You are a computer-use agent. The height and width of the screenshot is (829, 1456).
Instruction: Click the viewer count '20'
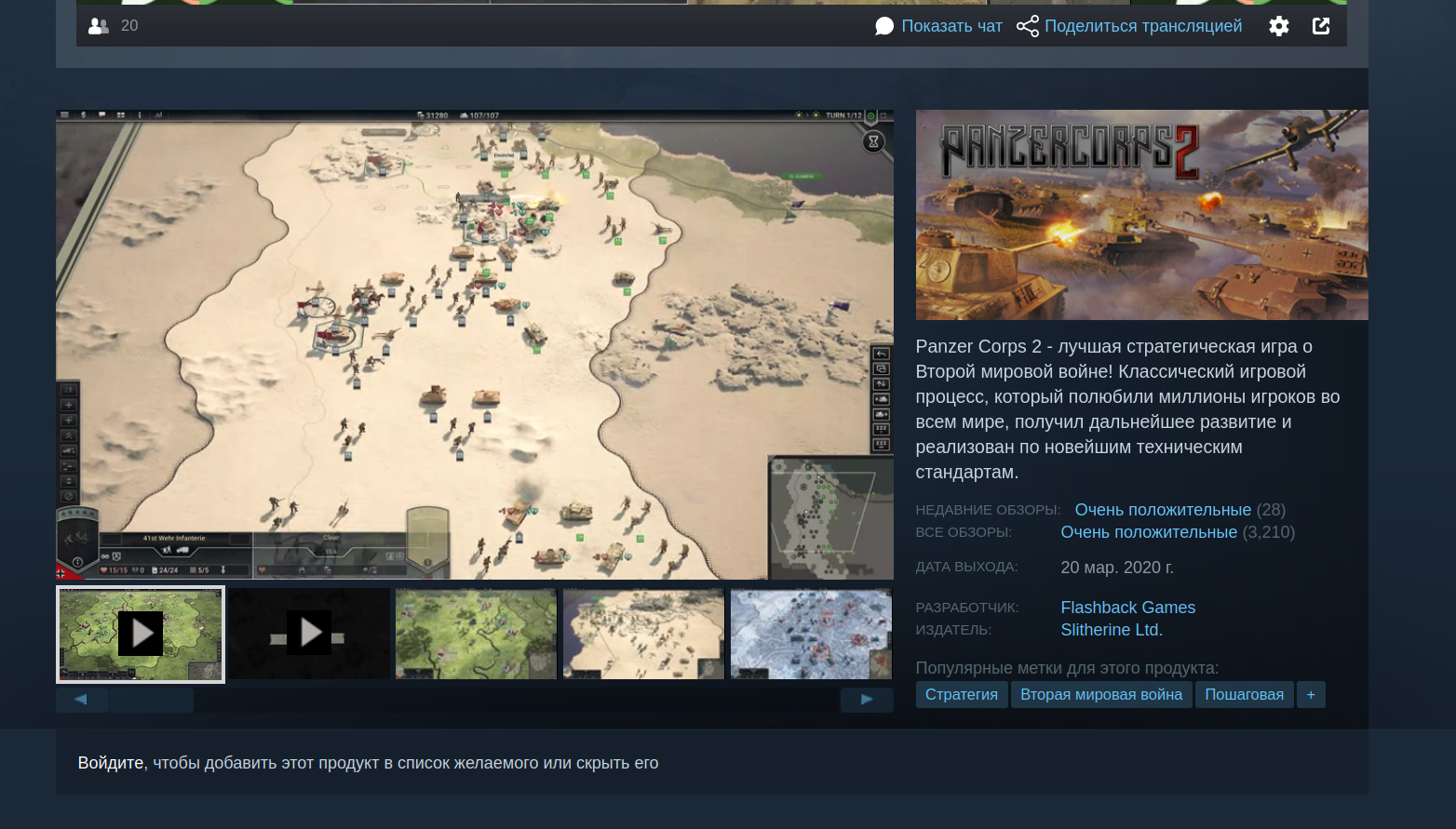[x=129, y=26]
